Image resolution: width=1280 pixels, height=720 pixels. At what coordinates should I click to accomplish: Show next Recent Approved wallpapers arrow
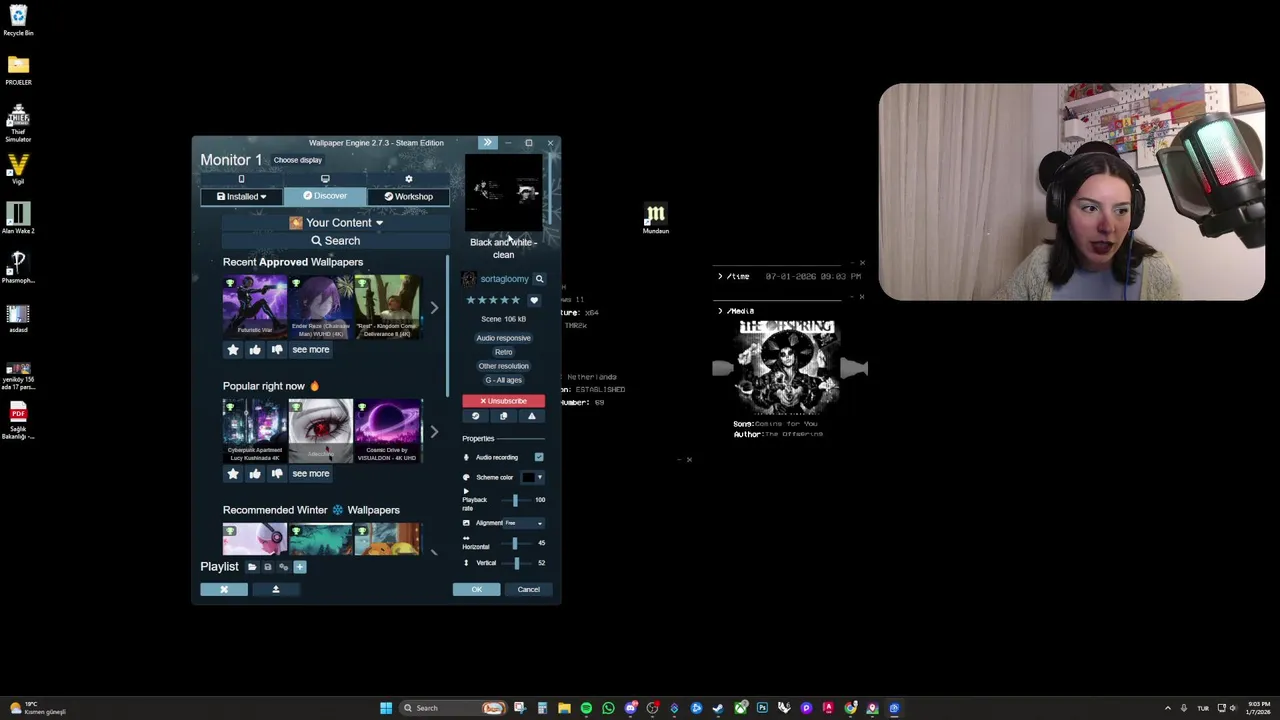click(434, 308)
